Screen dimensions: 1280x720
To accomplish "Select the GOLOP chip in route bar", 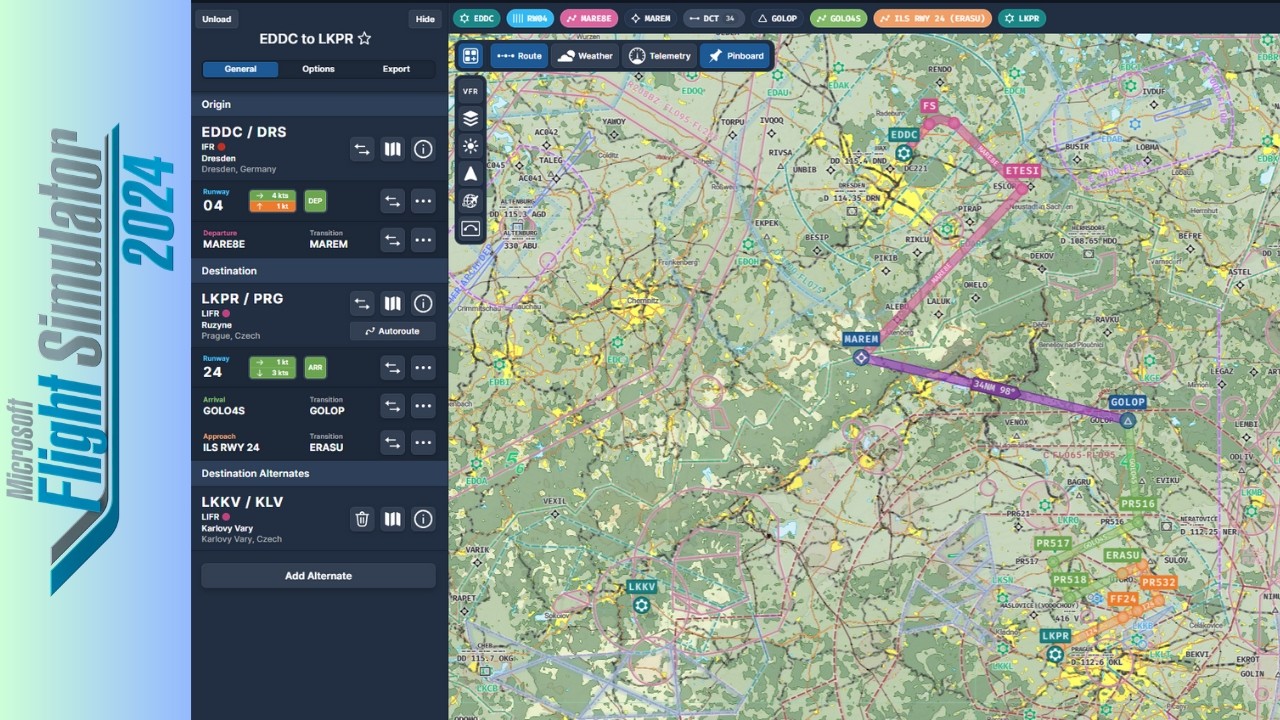I will point(777,18).
